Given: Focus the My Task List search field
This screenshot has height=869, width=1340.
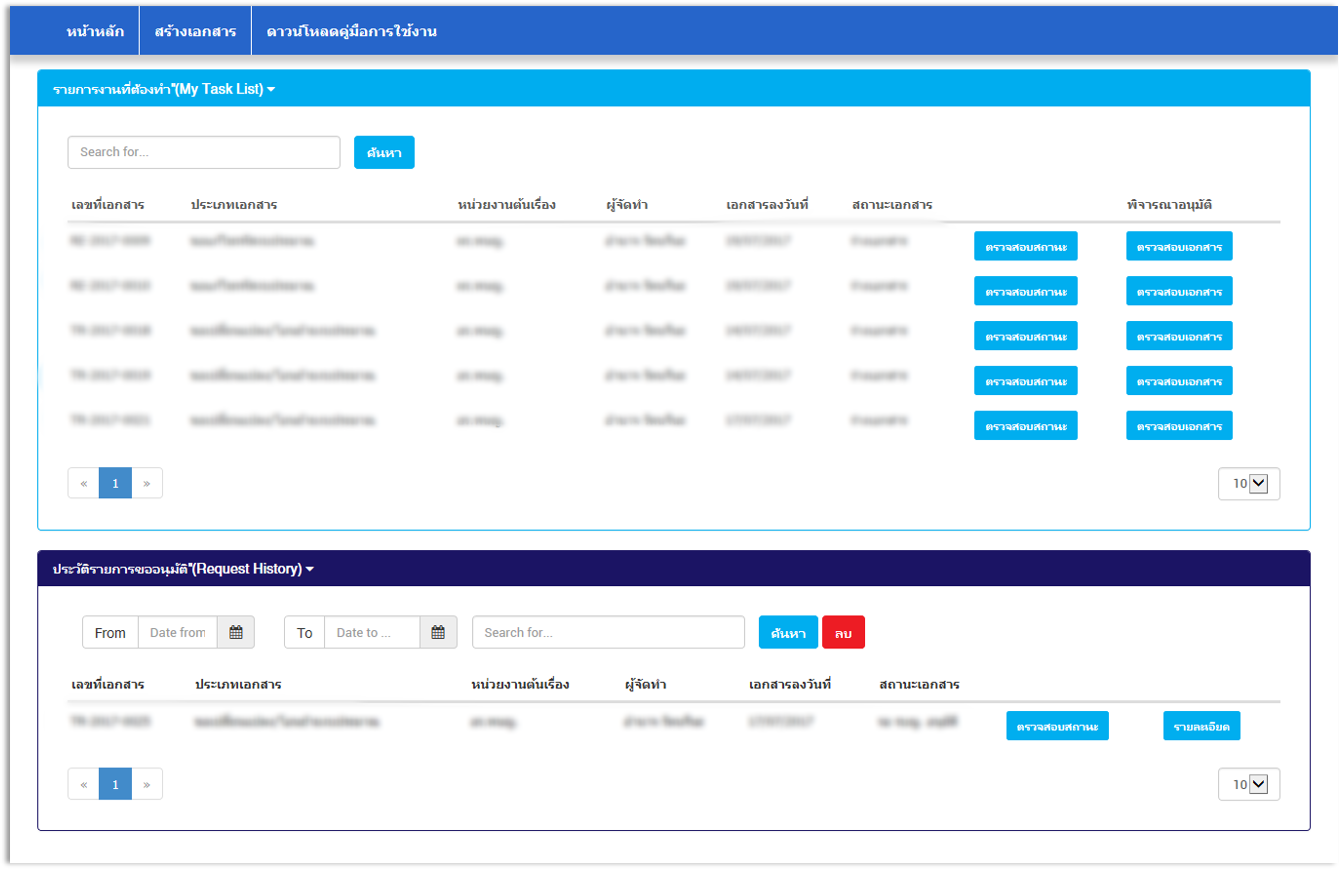Looking at the screenshot, I should (204, 152).
